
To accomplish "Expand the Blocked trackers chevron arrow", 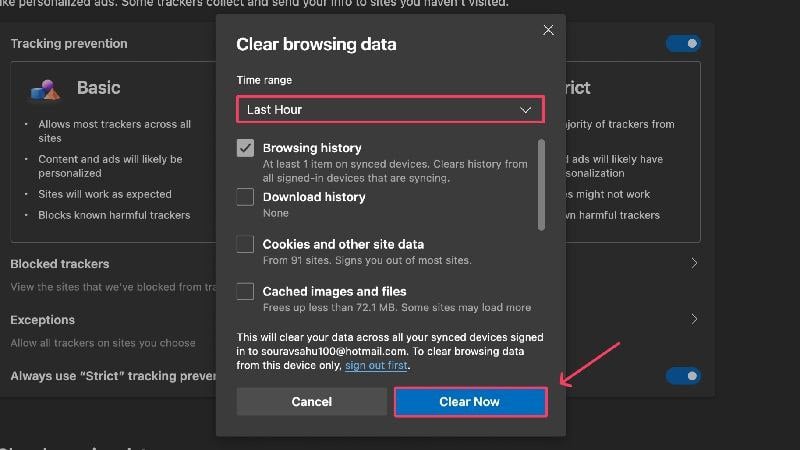I will click(x=694, y=263).
